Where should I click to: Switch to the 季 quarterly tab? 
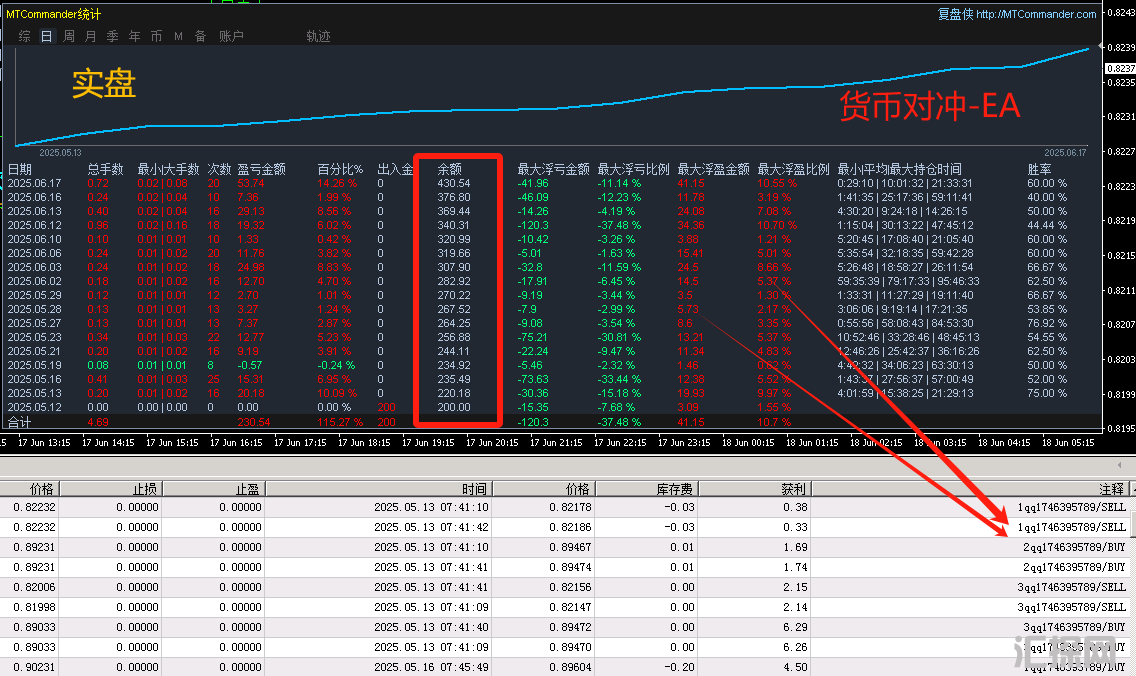[x=112, y=36]
